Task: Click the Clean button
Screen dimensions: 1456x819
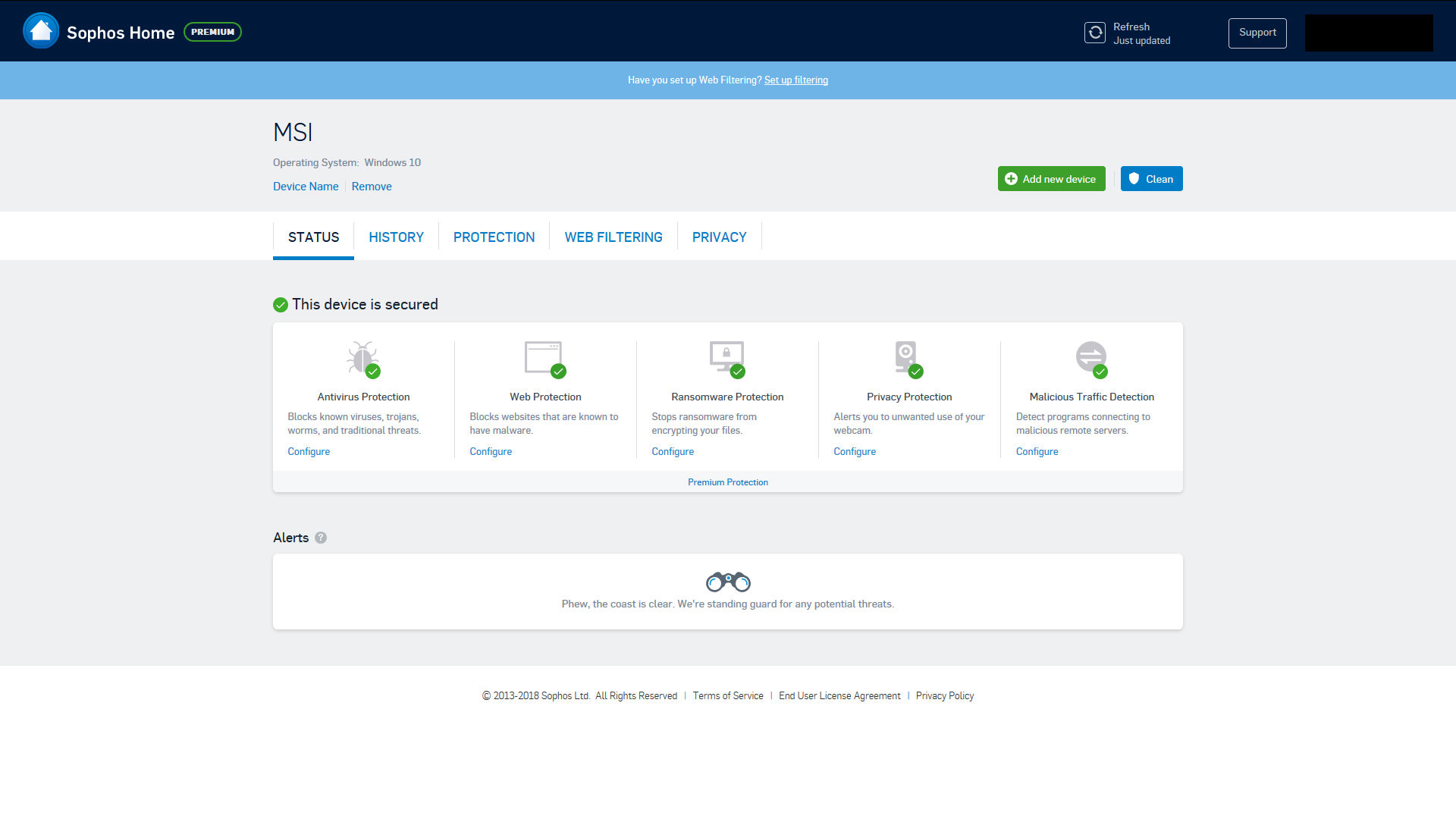Action: click(1151, 179)
